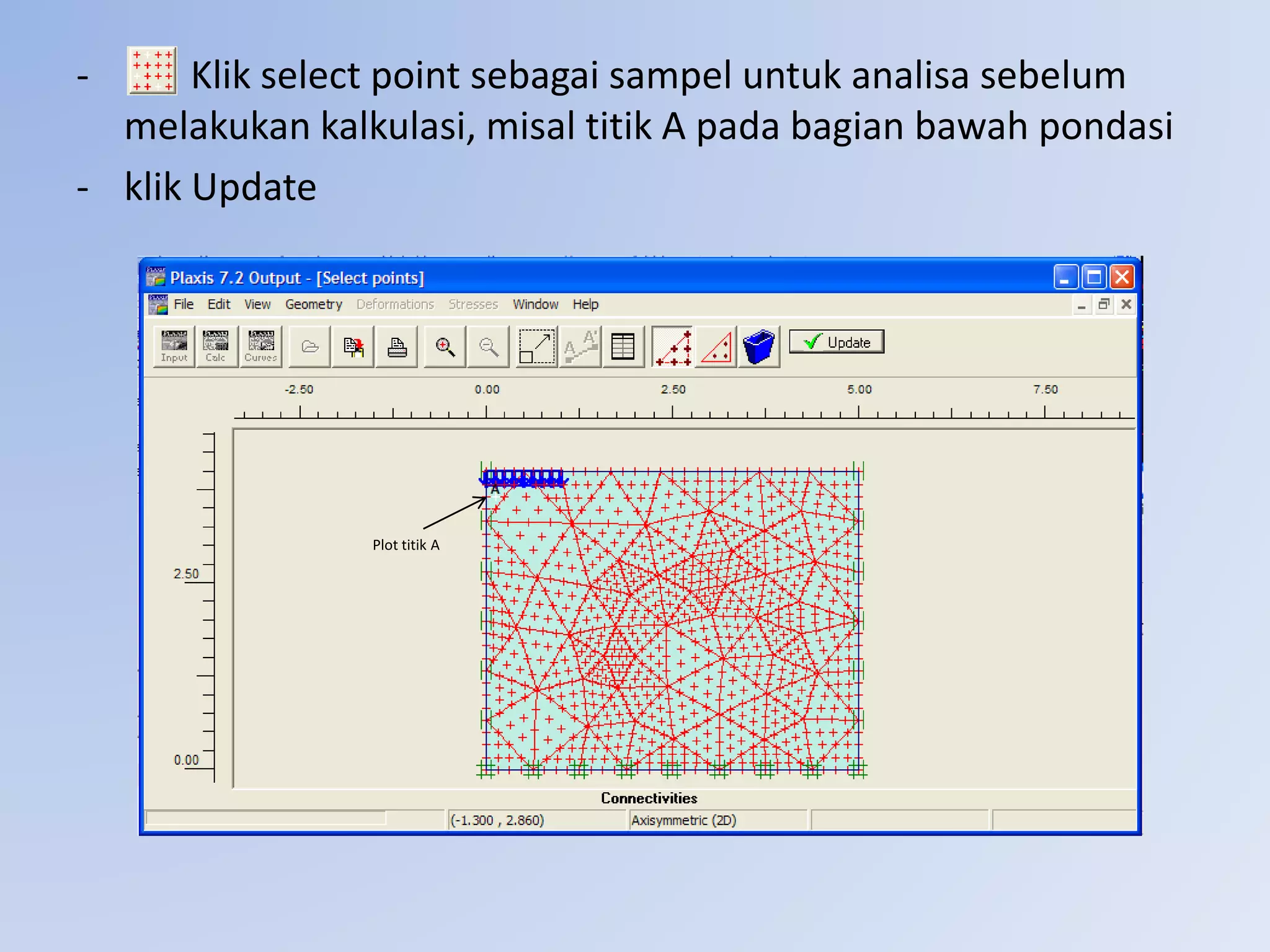Open the View menu
The height and width of the screenshot is (952, 1270).
257,304
